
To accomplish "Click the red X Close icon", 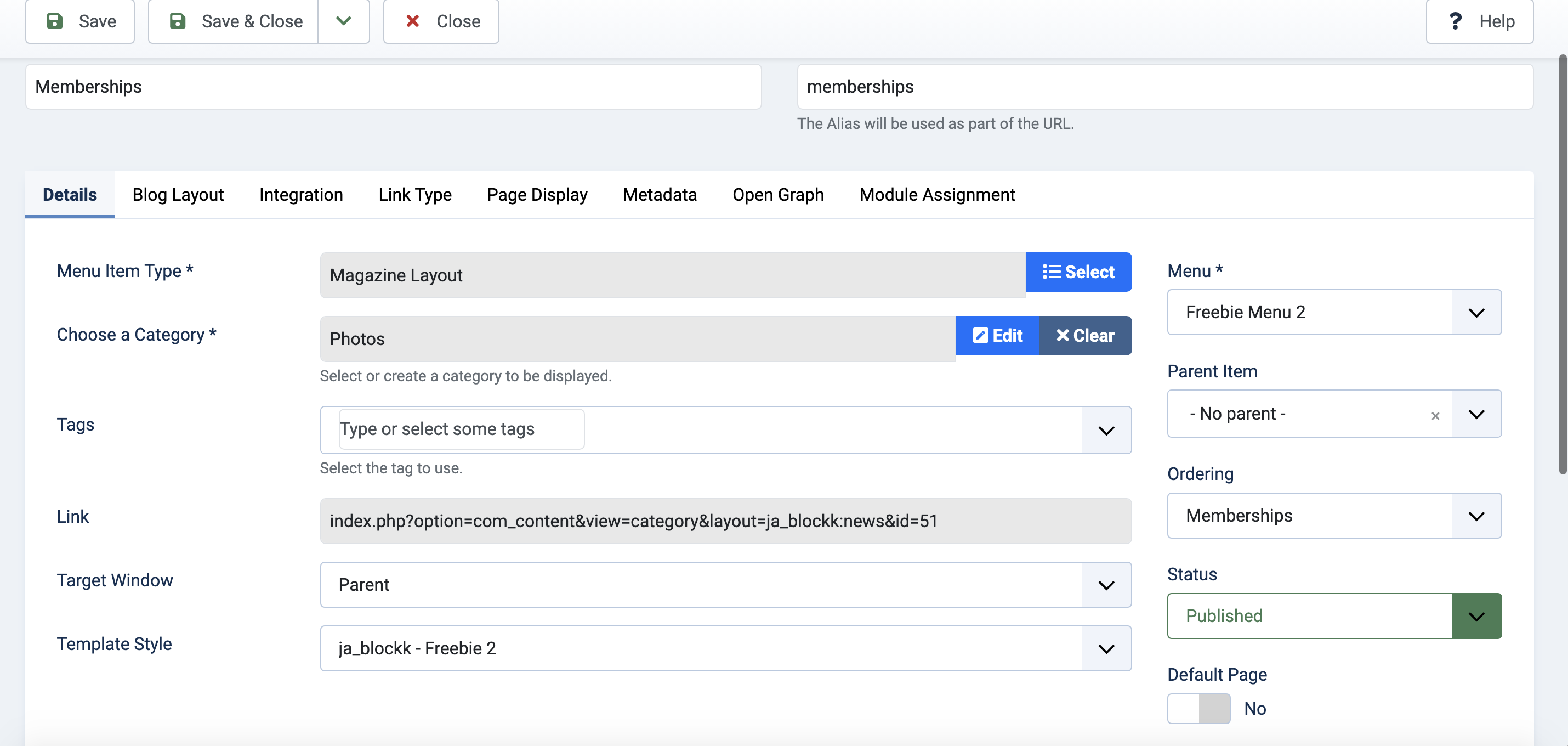I will 412,21.
